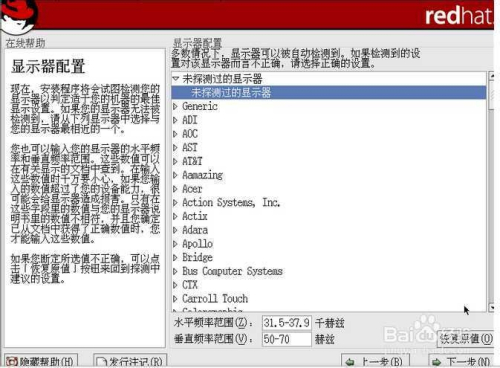The height and width of the screenshot is (368, 500).
Task: Select the Actix manufacturer label
Action: pos(195,216)
